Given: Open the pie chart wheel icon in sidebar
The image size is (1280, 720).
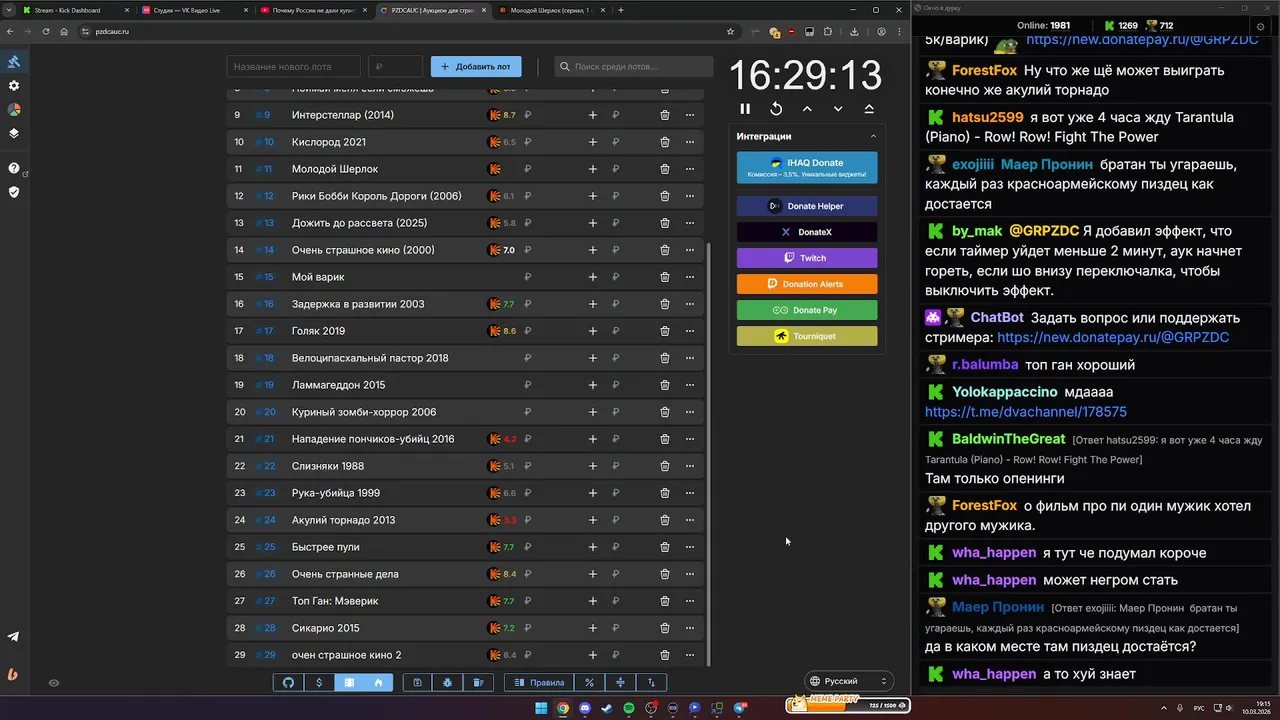Looking at the screenshot, I should click(14, 110).
